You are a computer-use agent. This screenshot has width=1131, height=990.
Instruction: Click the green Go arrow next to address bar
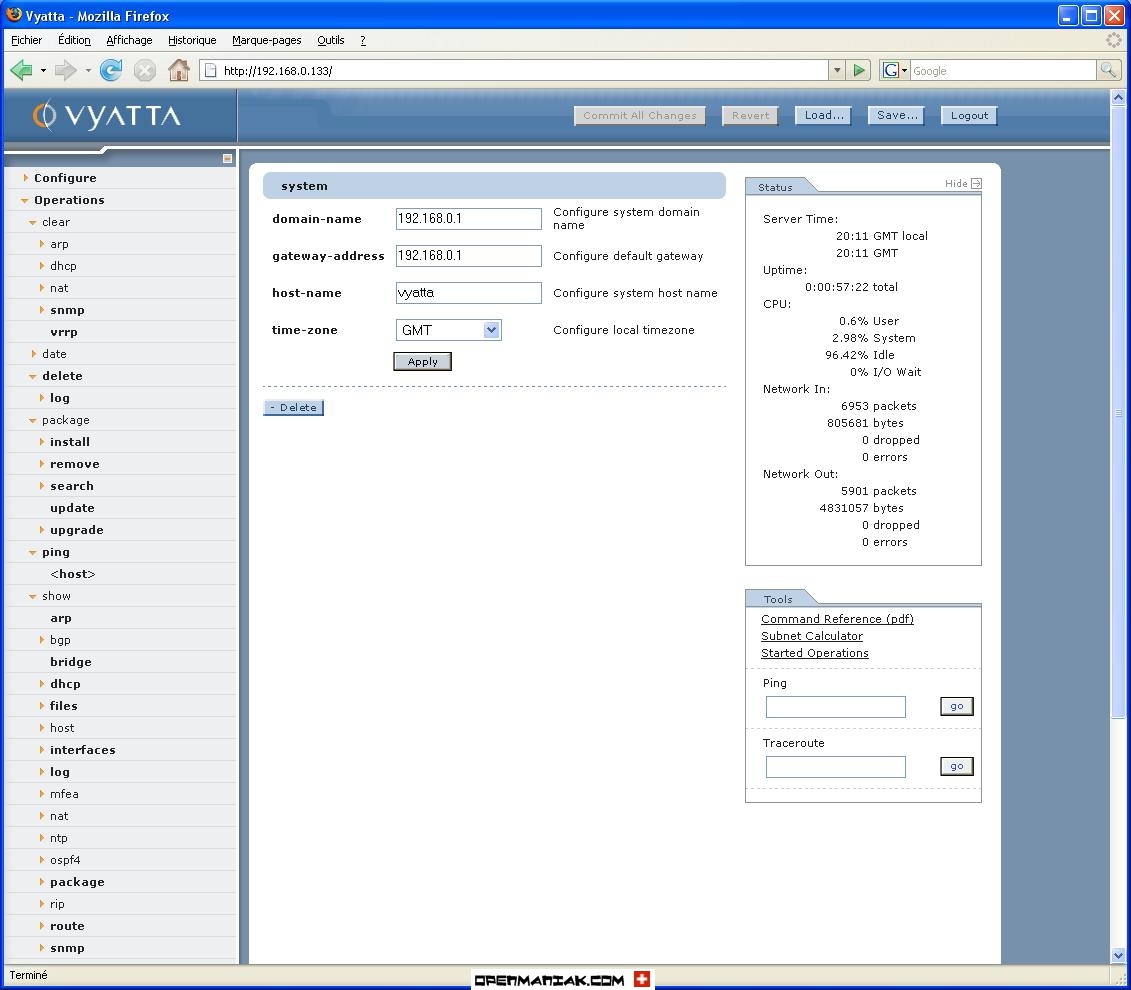pyautogui.click(x=858, y=70)
